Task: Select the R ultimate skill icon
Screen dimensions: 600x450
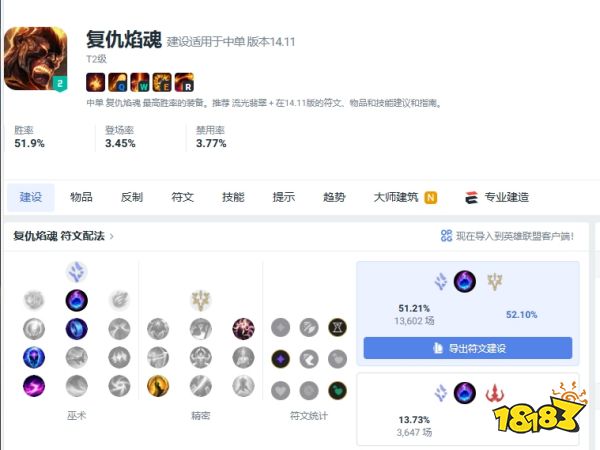Action: (184, 82)
